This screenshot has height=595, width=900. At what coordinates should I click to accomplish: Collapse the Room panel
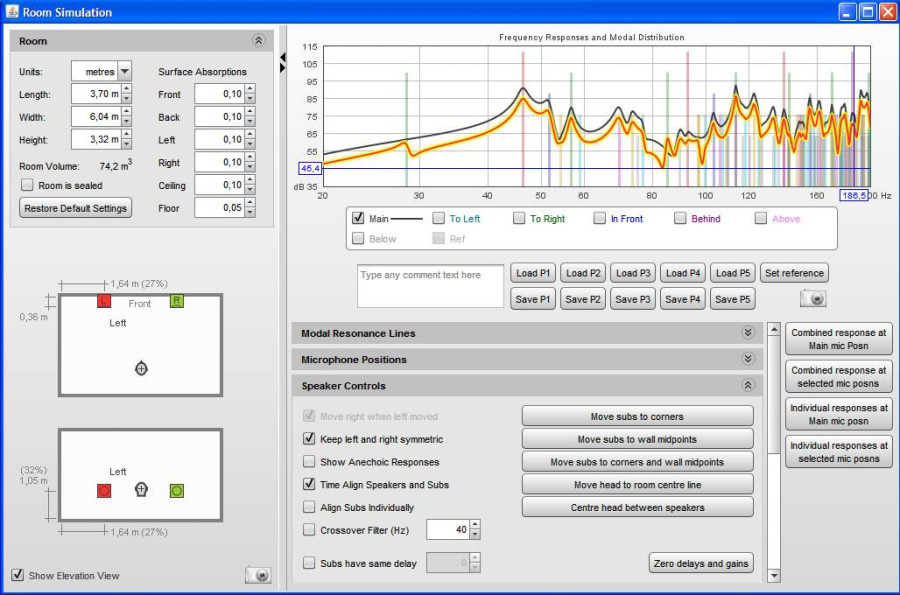258,41
